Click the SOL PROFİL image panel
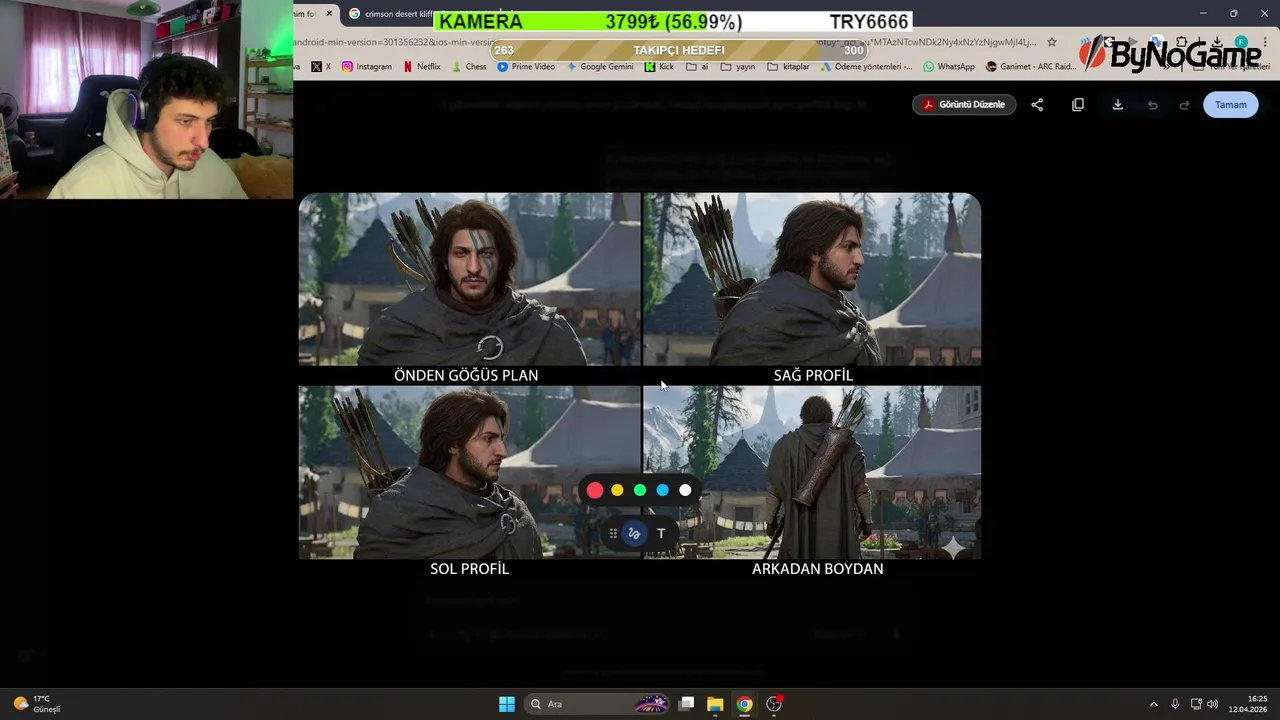Image resolution: width=1280 pixels, height=720 pixels. (469, 473)
